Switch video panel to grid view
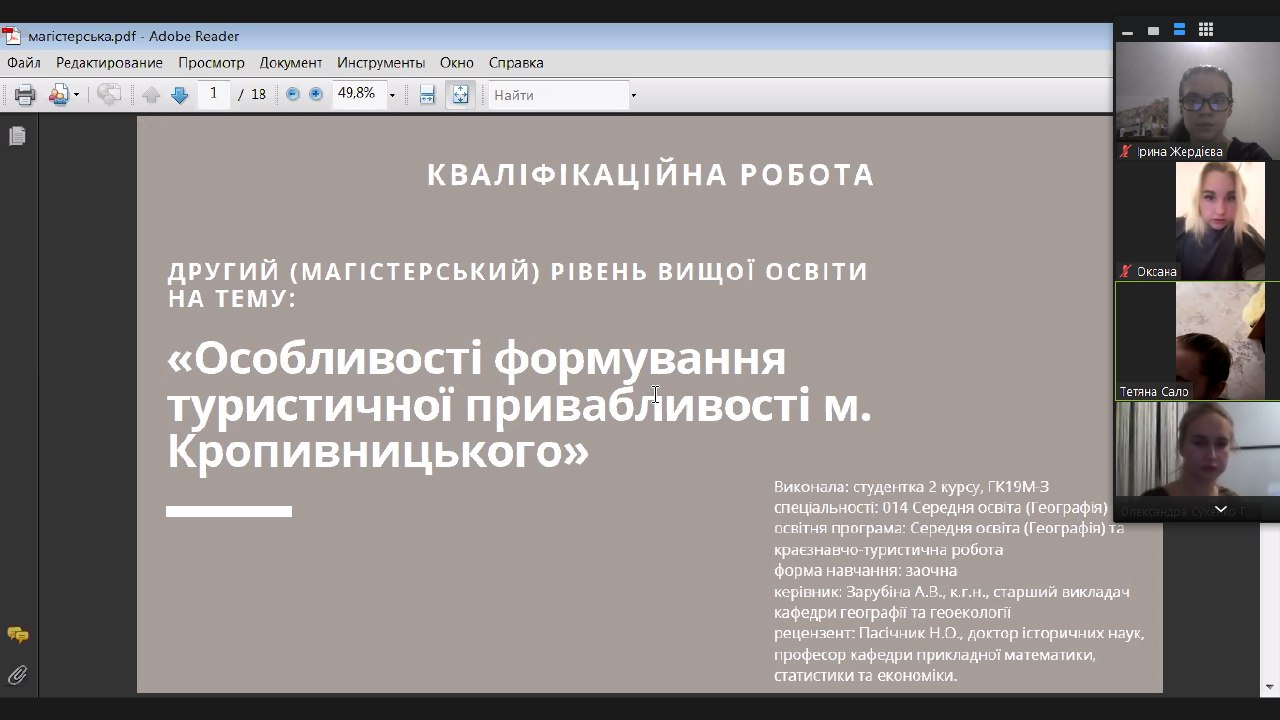This screenshot has height=720, width=1280. click(x=1206, y=30)
